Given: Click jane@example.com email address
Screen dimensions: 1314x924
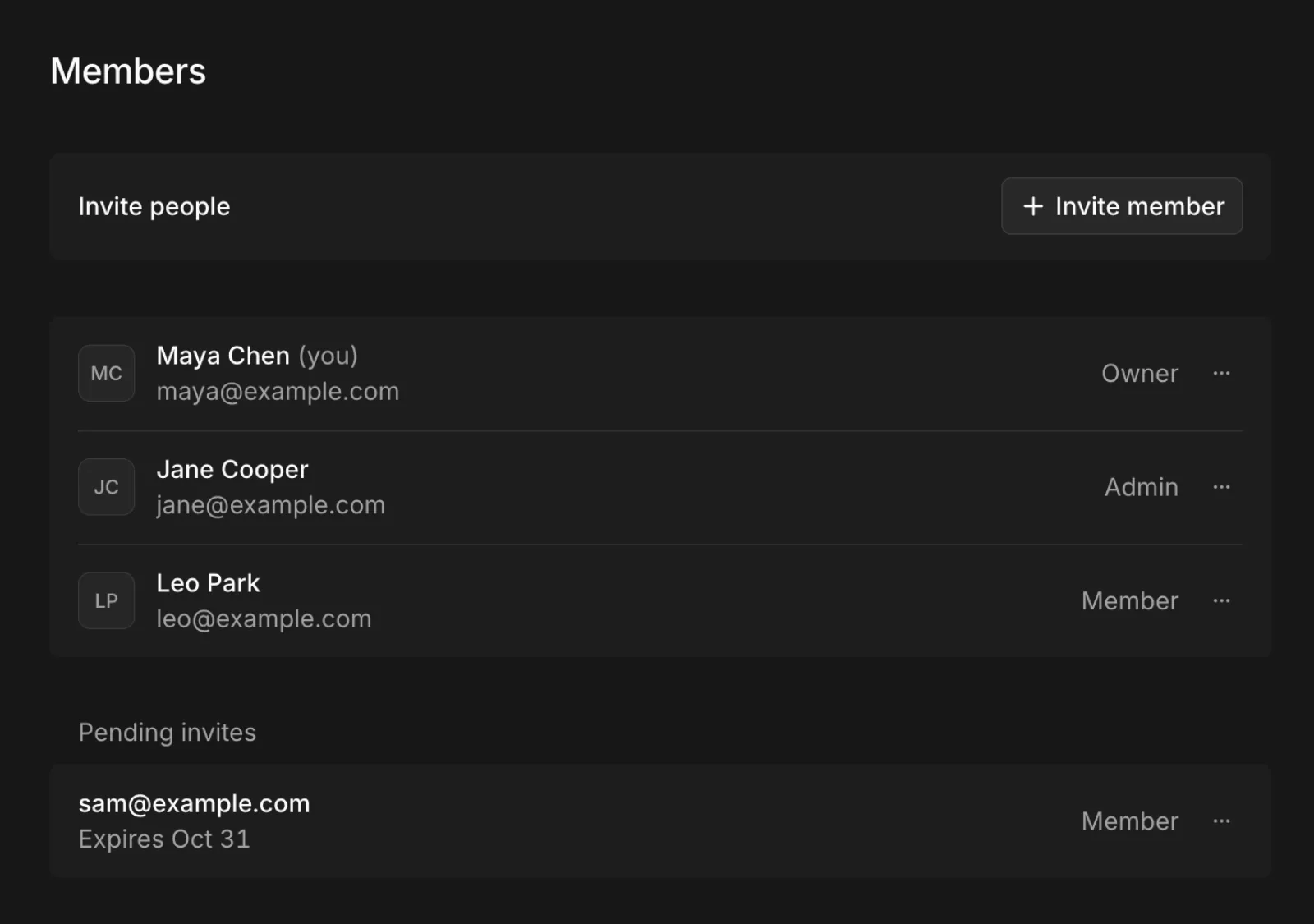Looking at the screenshot, I should (x=271, y=505).
